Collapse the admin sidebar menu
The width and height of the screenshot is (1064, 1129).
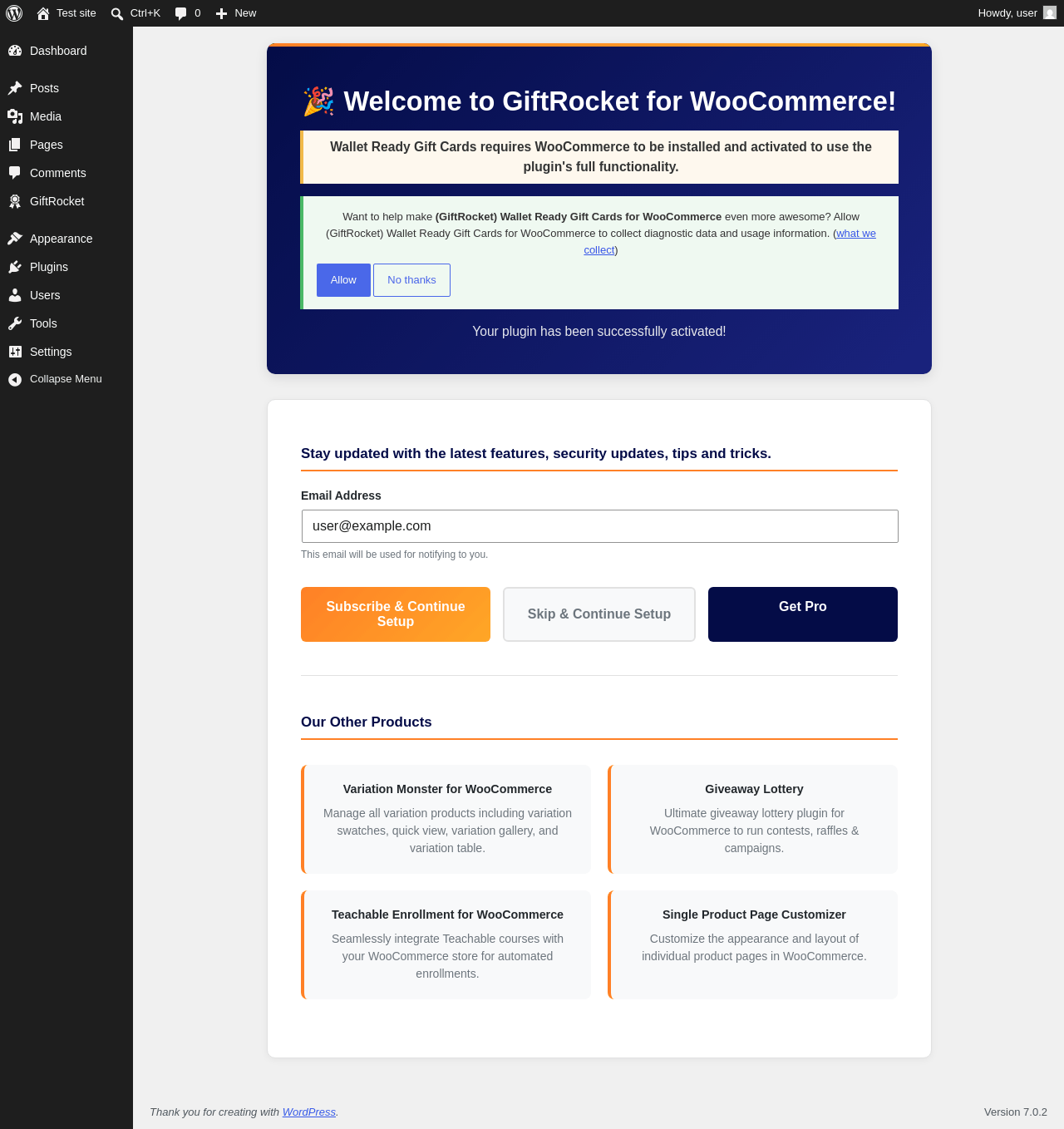click(66, 379)
